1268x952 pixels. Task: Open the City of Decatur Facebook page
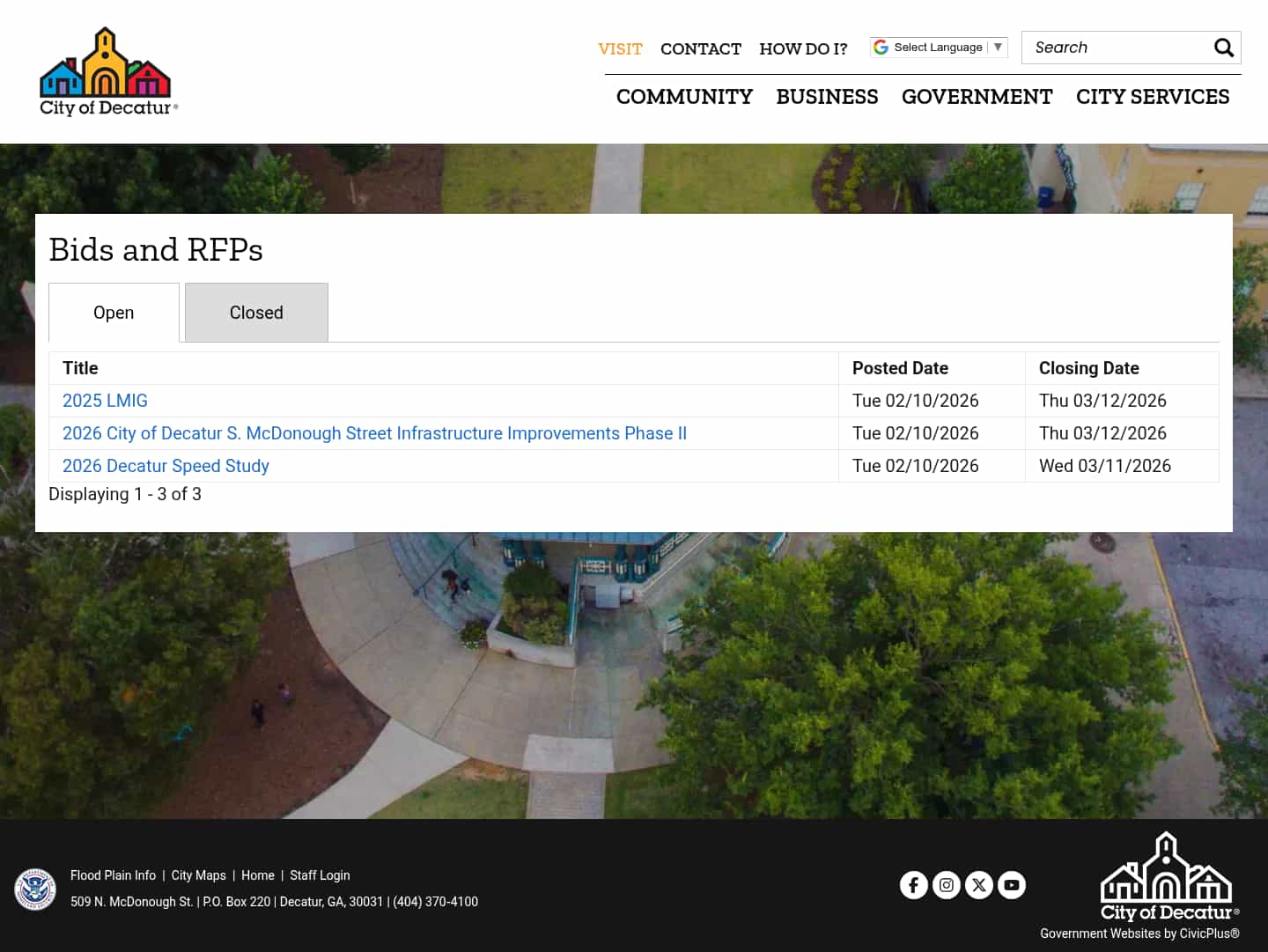coord(914,885)
